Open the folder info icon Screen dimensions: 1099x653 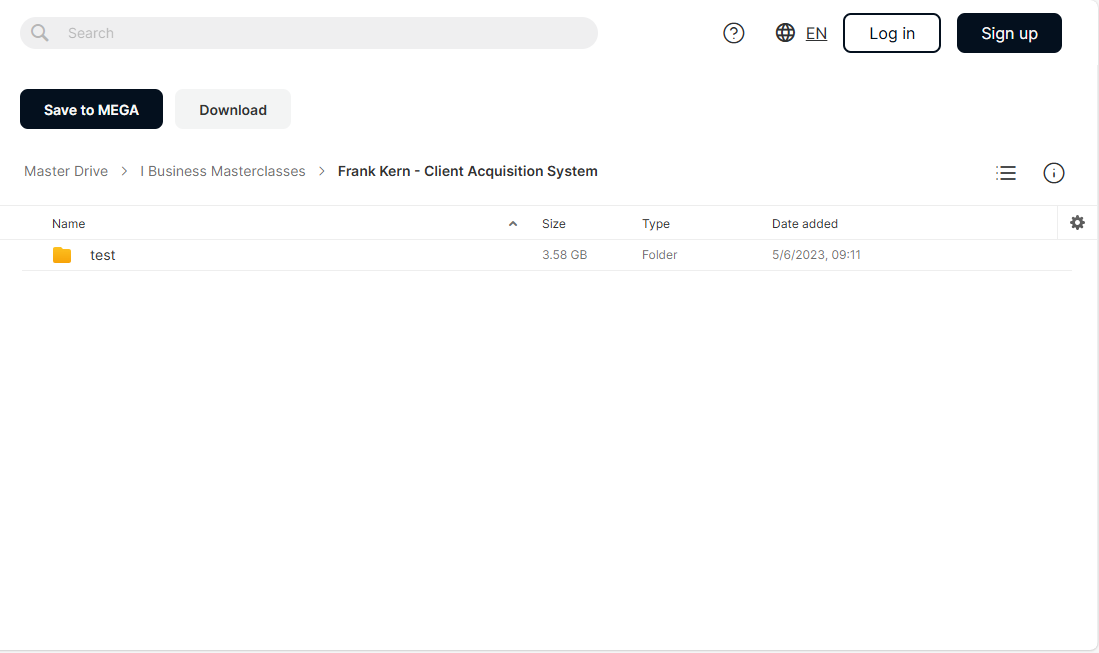[1053, 173]
